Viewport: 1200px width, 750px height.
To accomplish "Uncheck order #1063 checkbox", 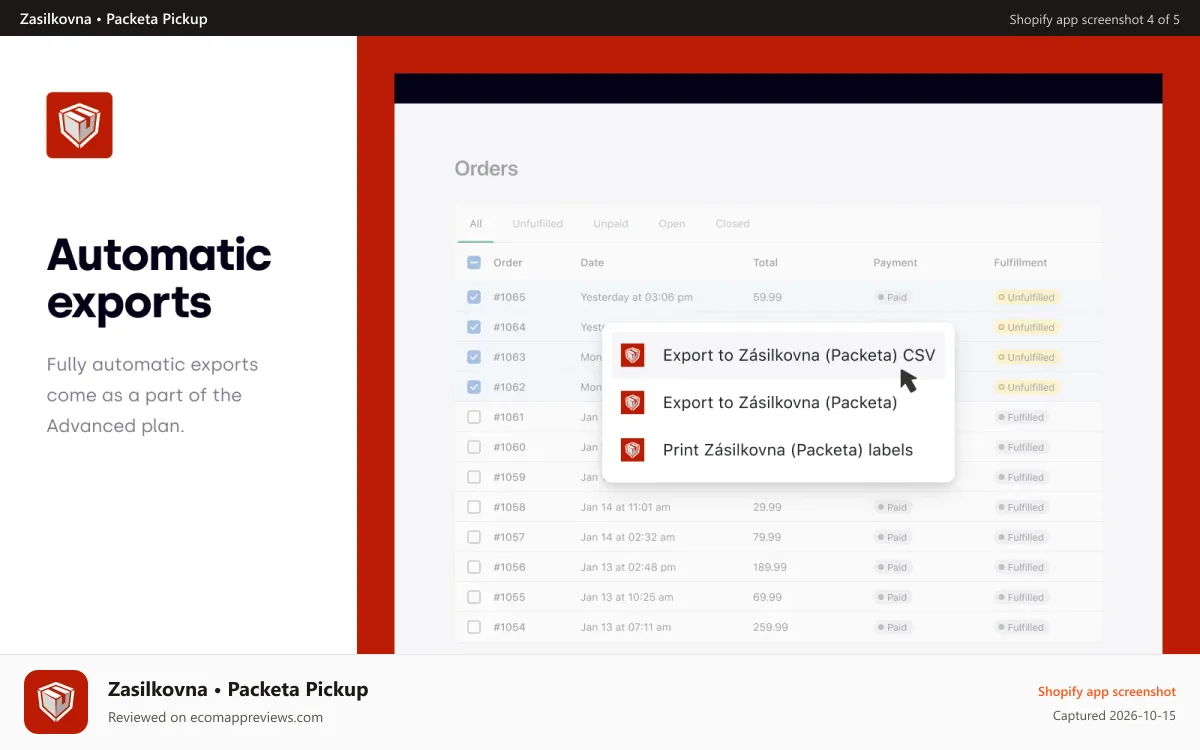I will pos(474,357).
